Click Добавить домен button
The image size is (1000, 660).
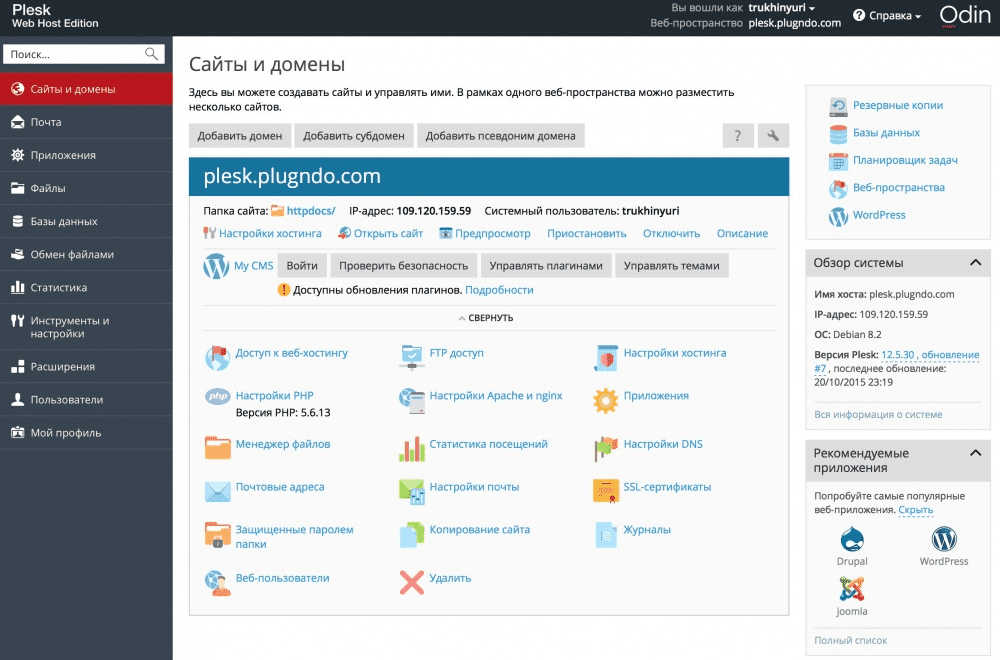240,136
